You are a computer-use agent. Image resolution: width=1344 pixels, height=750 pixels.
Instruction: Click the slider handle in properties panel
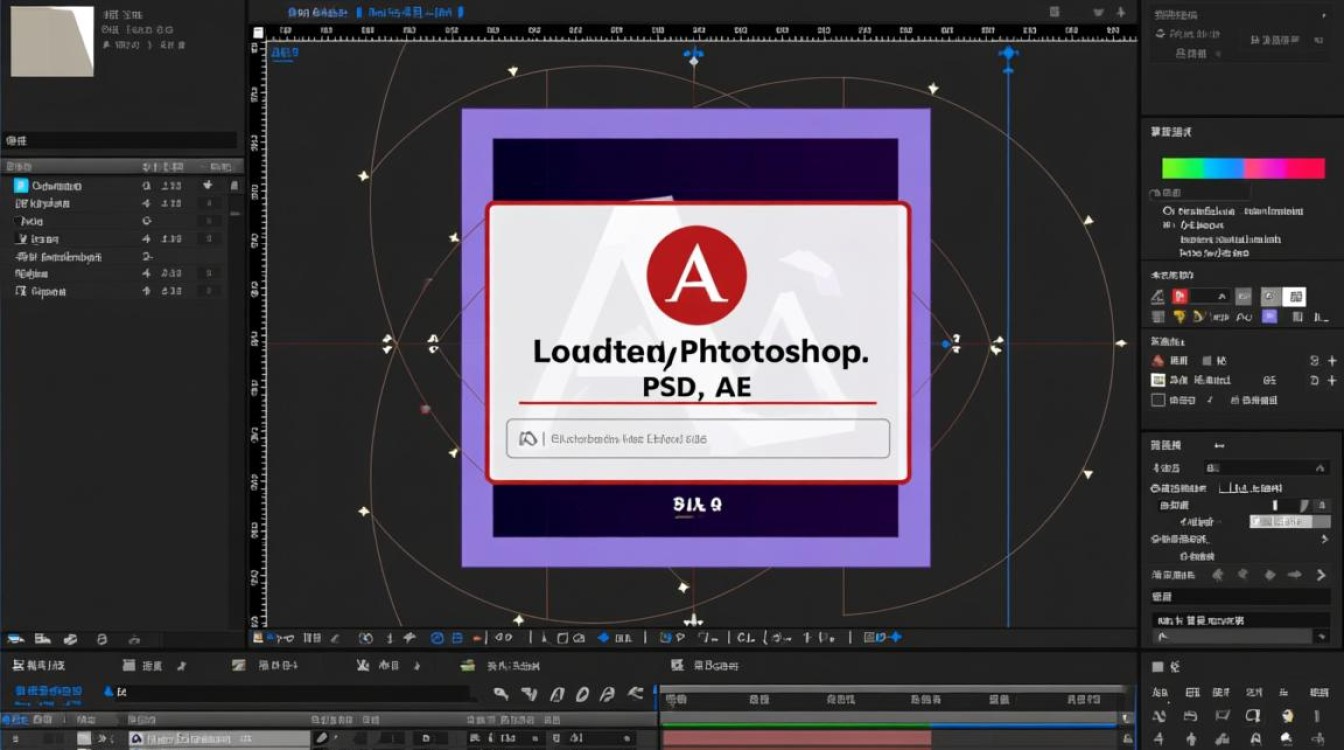(1275, 506)
